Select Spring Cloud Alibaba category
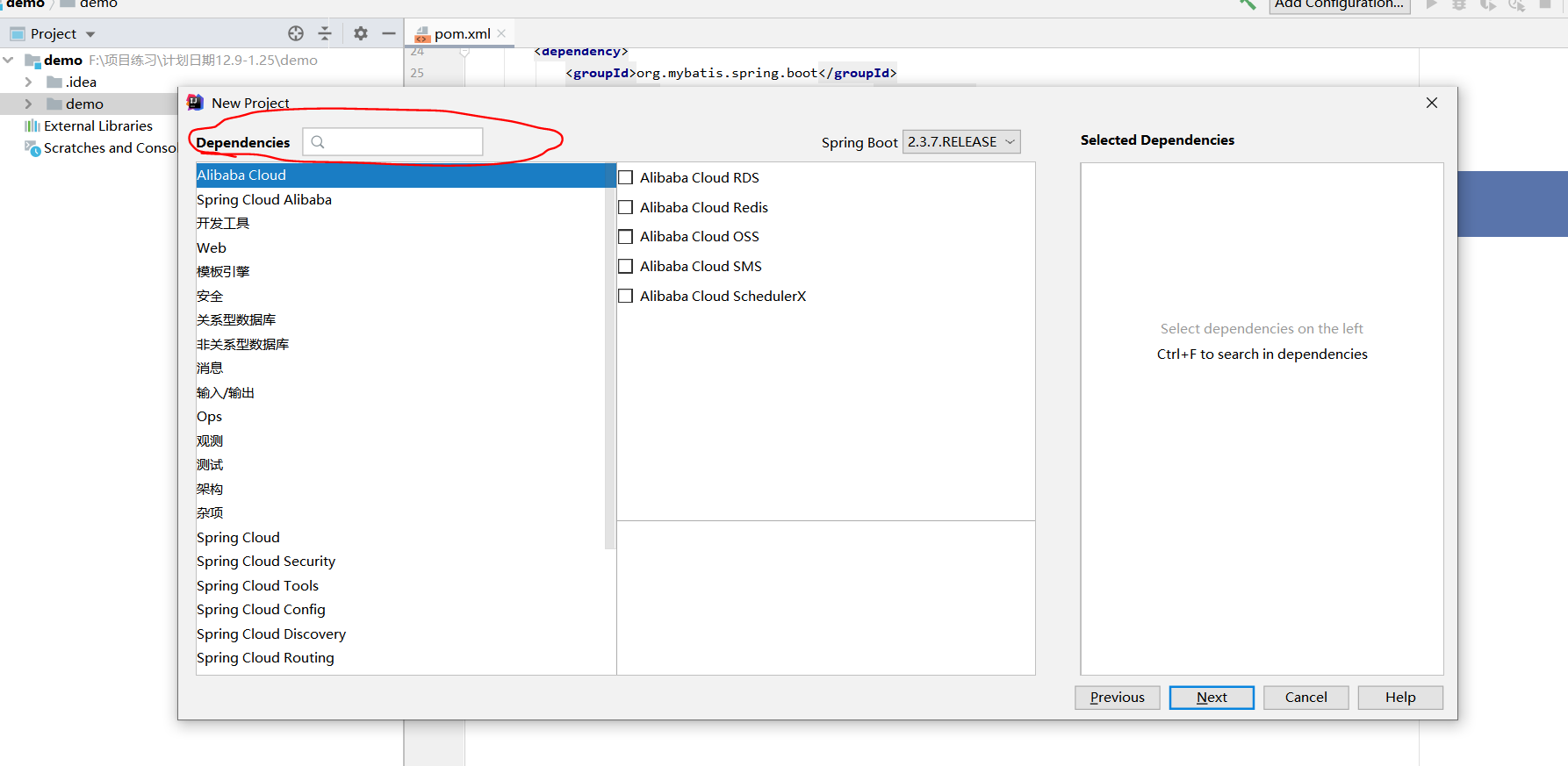 coord(400,199)
